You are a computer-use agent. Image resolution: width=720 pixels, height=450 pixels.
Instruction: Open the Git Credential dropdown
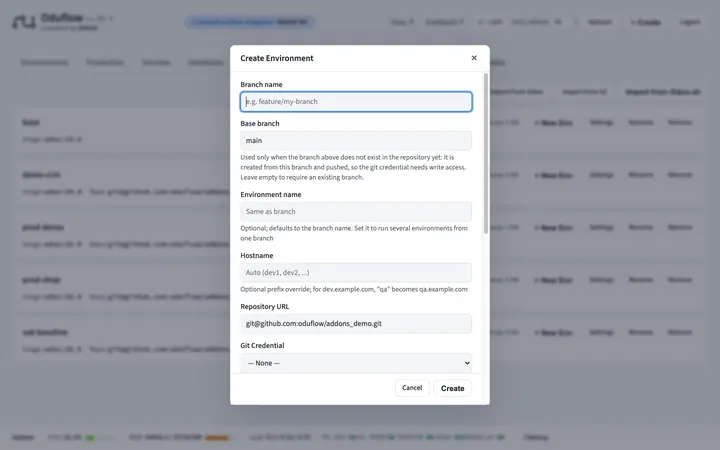(356, 363)
